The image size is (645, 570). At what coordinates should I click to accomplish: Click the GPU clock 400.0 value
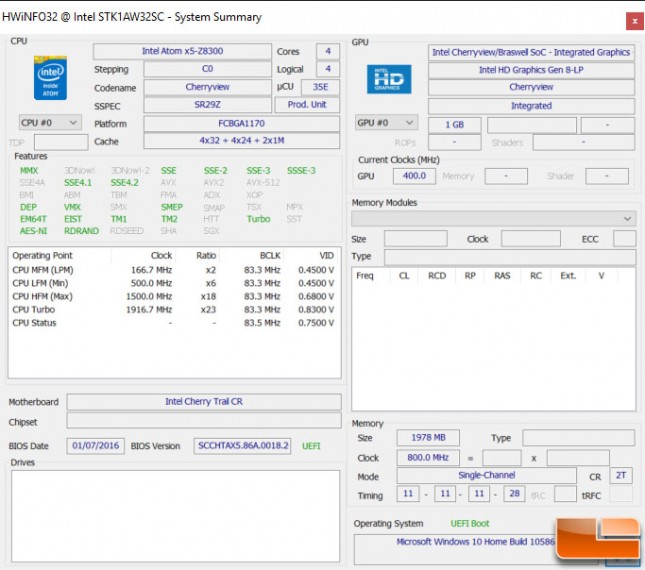pyautogui.click(x=414, y=176)
